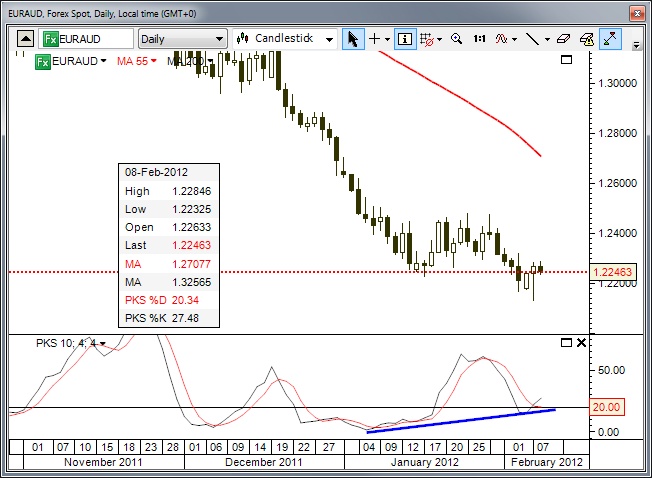Screen dimensions: 652x478
Task: Select the crosshair cursor tool
Action: (375, 39)
